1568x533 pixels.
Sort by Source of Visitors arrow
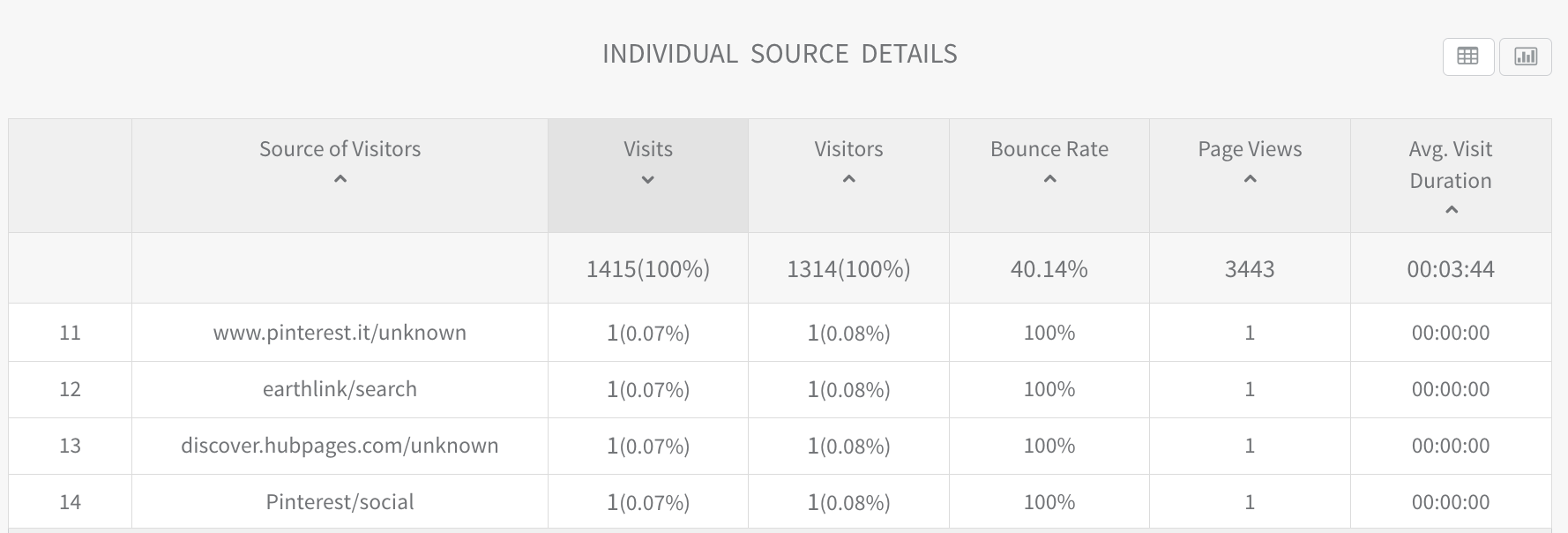click(340, 179)
